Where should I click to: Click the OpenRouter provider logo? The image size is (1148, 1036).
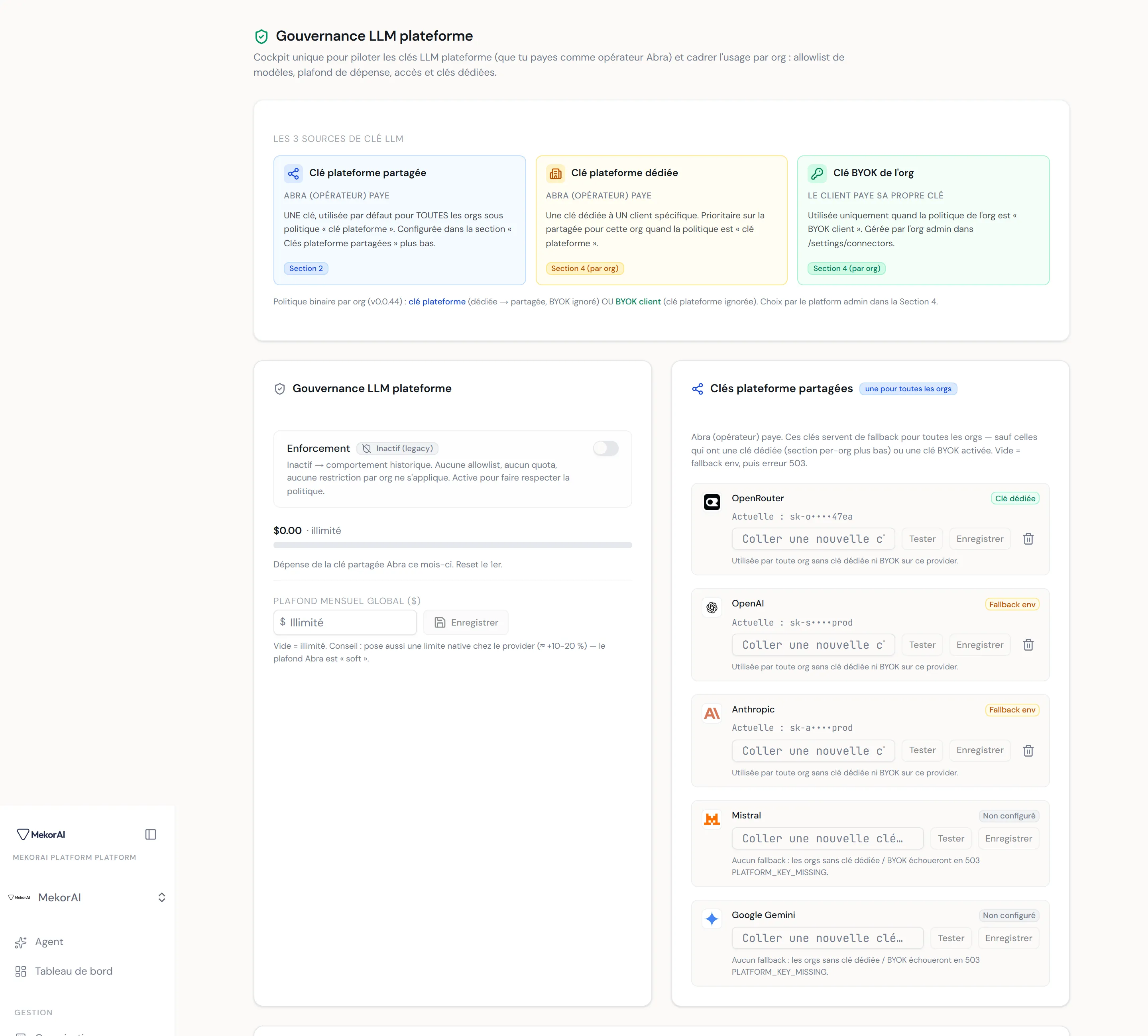[712, 502]
